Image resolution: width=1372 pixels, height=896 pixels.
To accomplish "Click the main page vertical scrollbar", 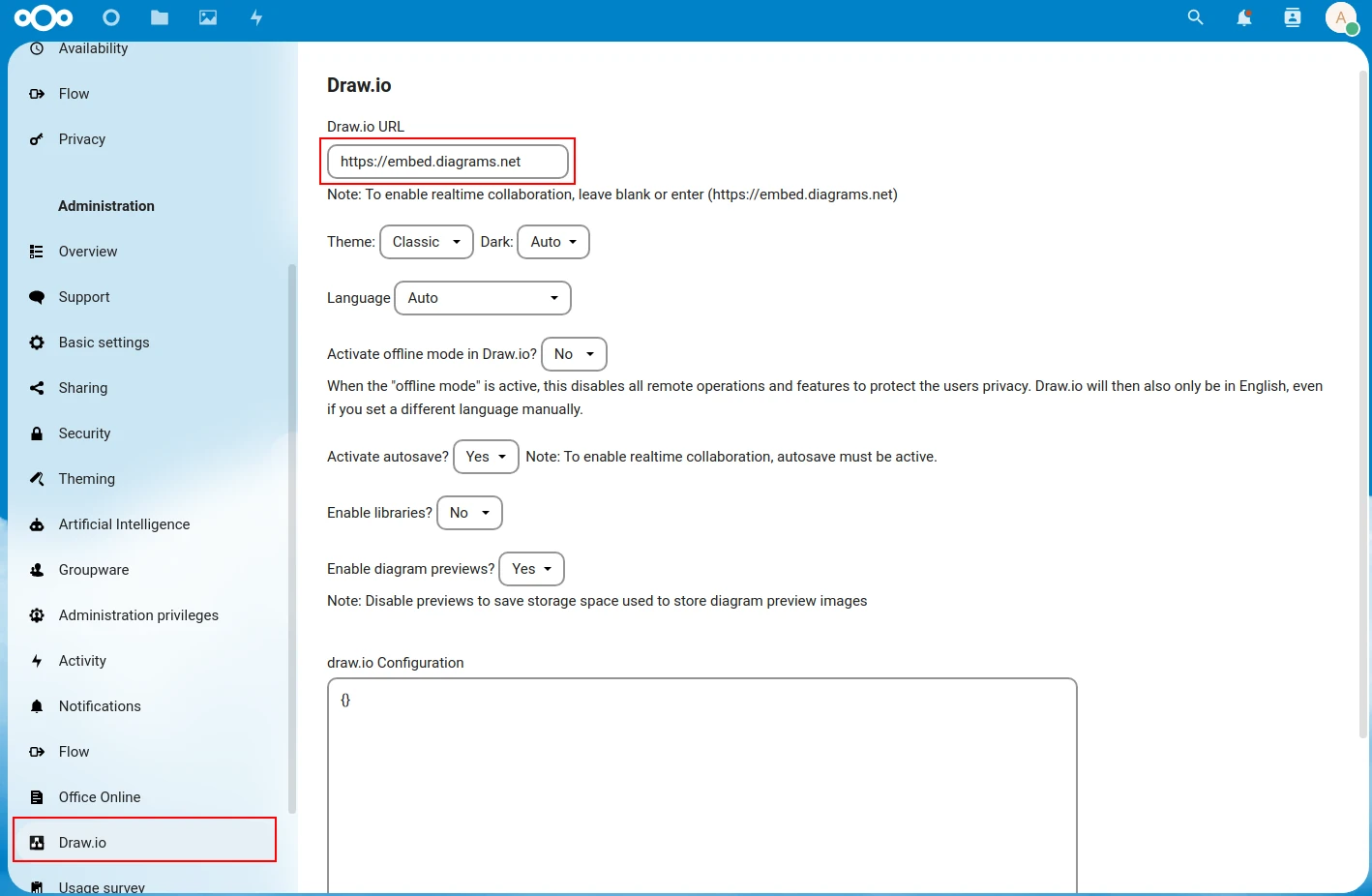I will (1363, 403).
